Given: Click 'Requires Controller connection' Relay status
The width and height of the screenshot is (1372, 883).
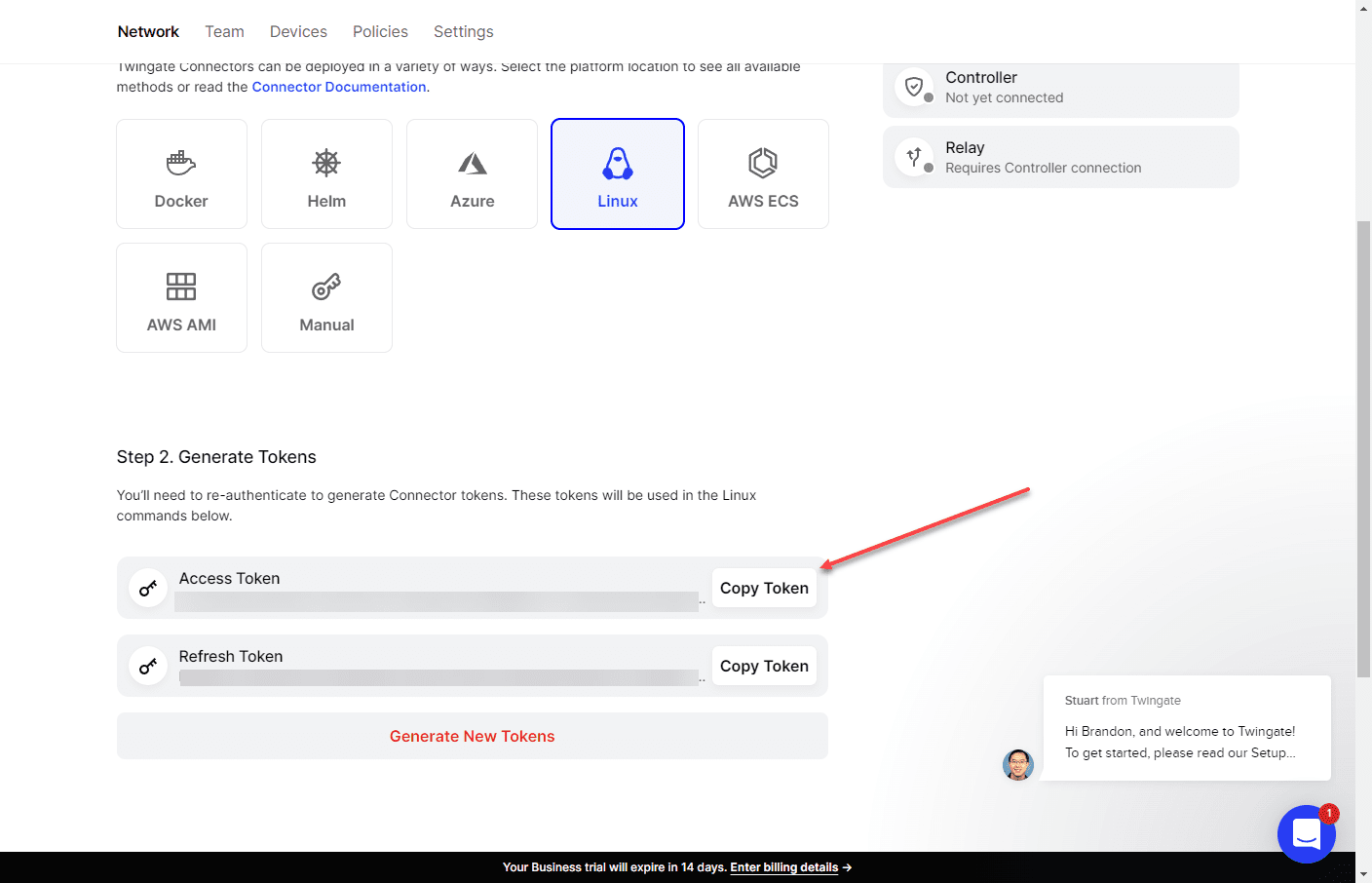Looking at the screenshot, I should pyautogui.click(x=1044, y=168).
